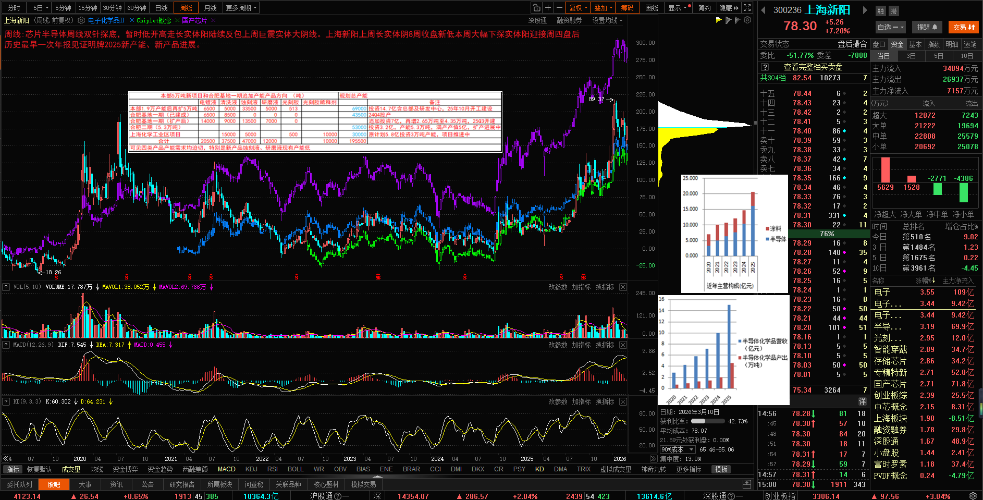This screenshot has width=983, height=500.
Task: Click dropdown arrow after MAVOL1 value
Action: (154, 287)
